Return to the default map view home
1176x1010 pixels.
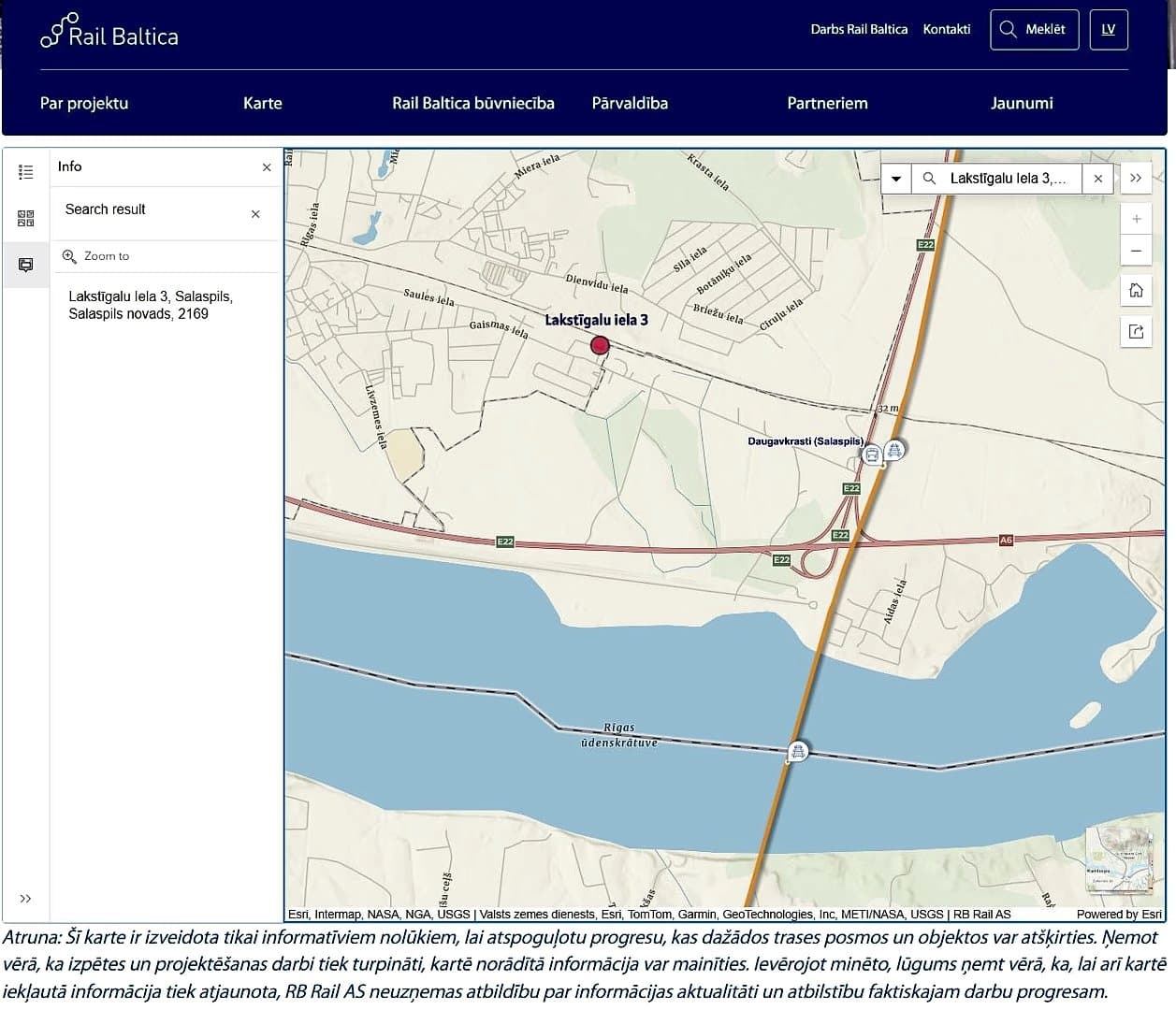click(1137, 290)
